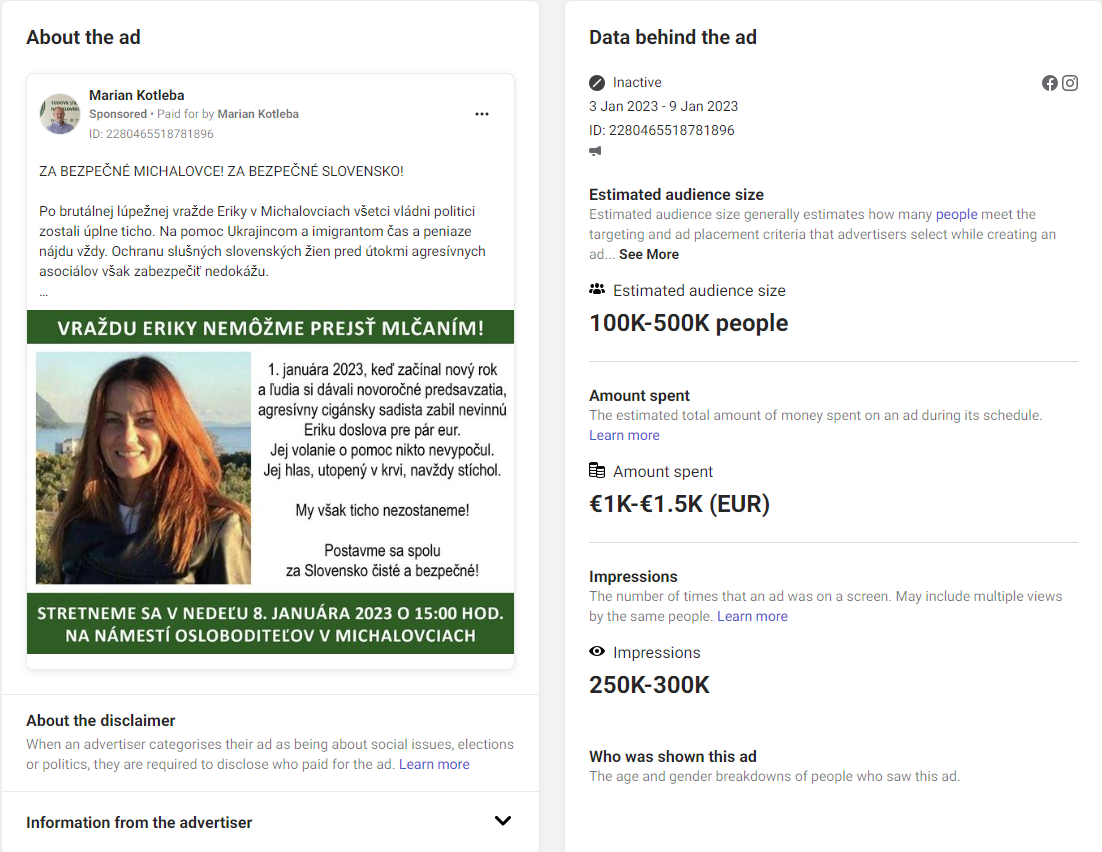
Task: Click the people icon beside Estimated audience size
Action: [597, 290]
